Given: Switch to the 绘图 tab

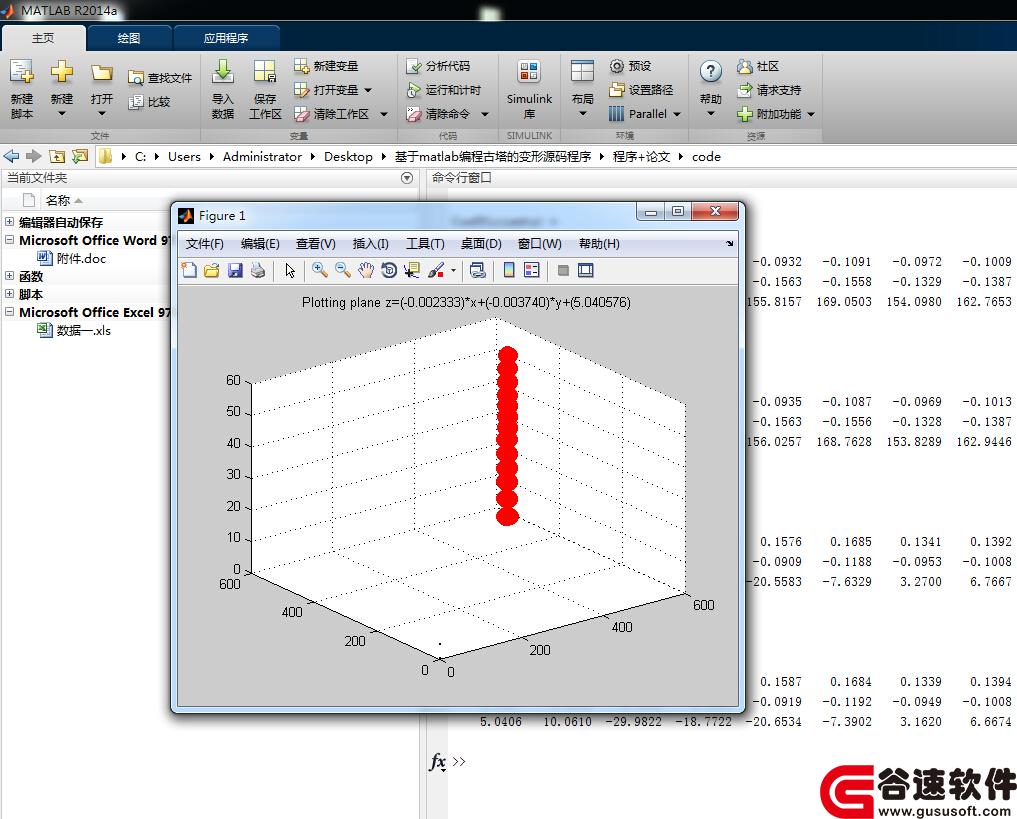Looking at the screenshot, I should pos(128,38).
